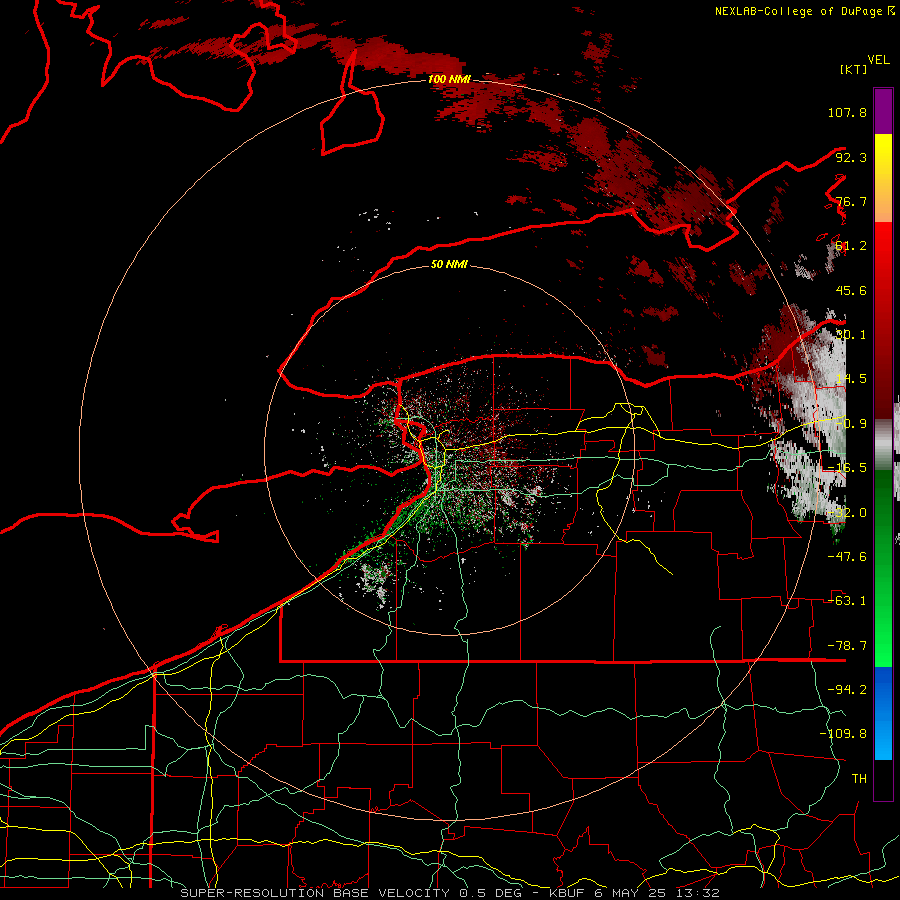Select the 45.6 velocity scale value
Image resolution: width=900 pixels, height=900 pixels.
tap(851, 290)
